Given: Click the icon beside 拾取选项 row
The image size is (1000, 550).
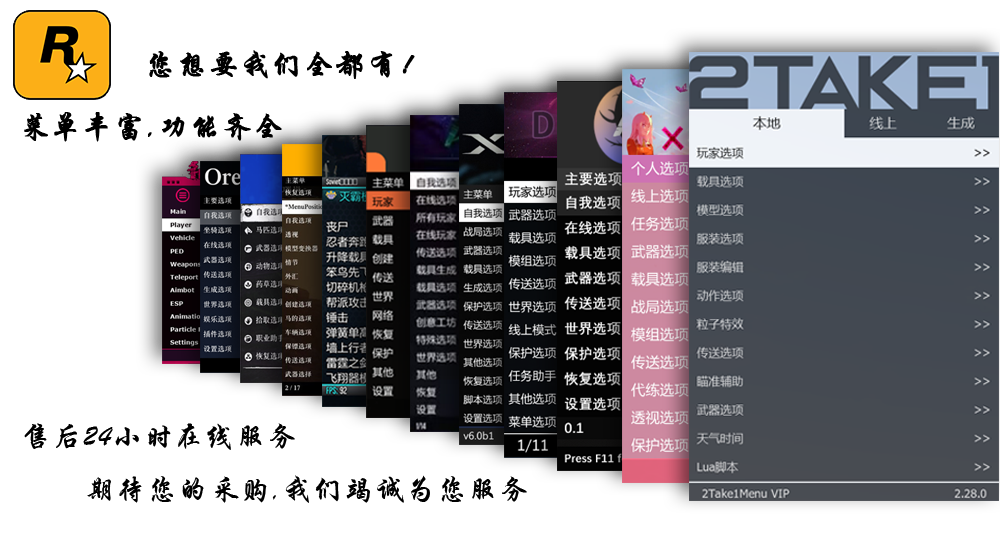Looking at the screenshot, I should (248, 320).
